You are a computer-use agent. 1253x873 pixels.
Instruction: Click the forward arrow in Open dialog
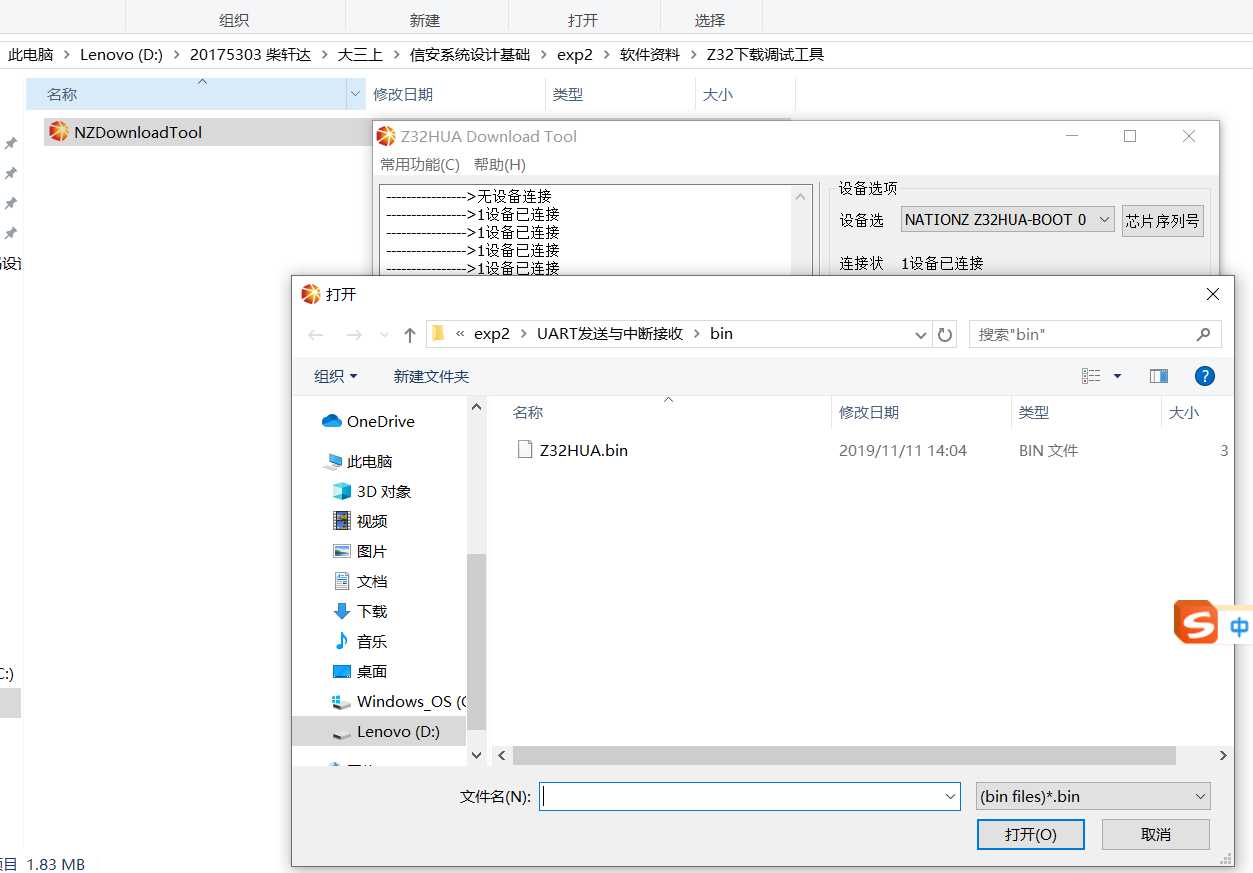pyautogui.click(x=353, y=335)
